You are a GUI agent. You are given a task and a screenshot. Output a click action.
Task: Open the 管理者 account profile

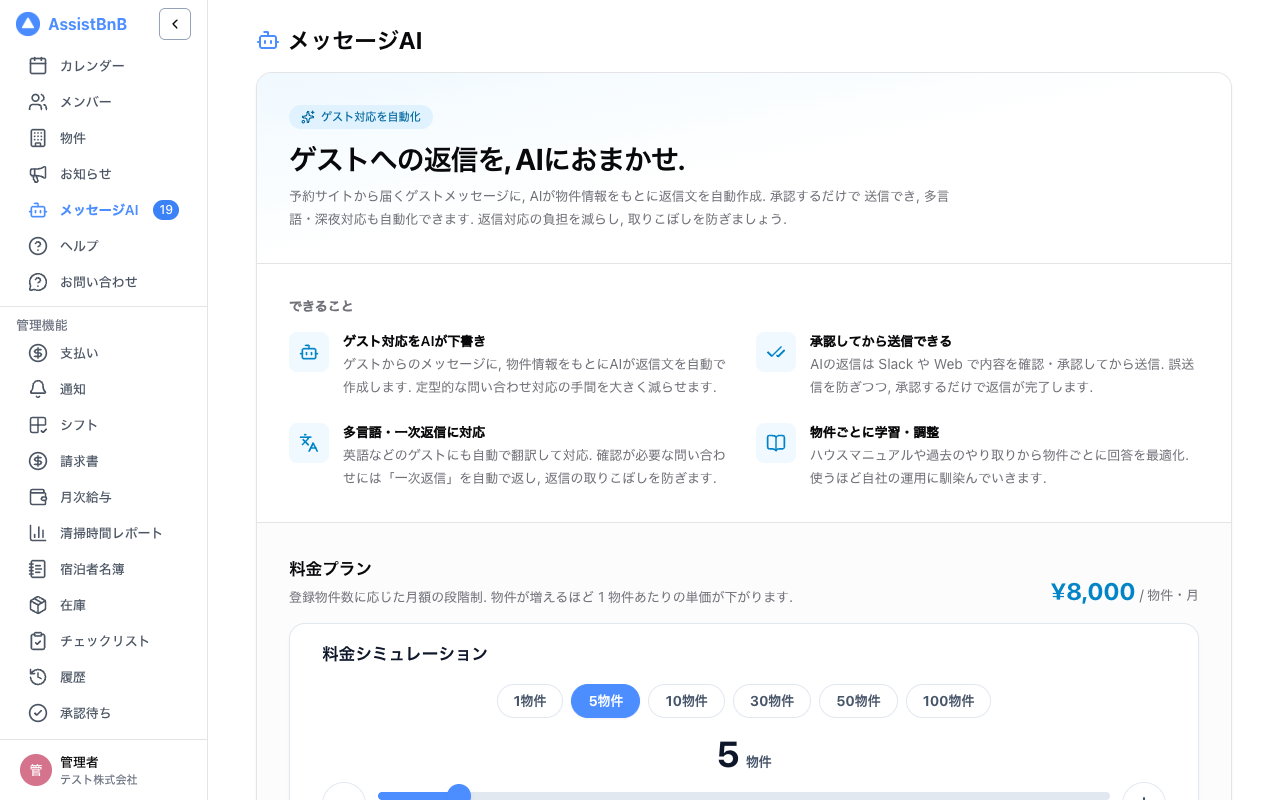pos(104,770)
